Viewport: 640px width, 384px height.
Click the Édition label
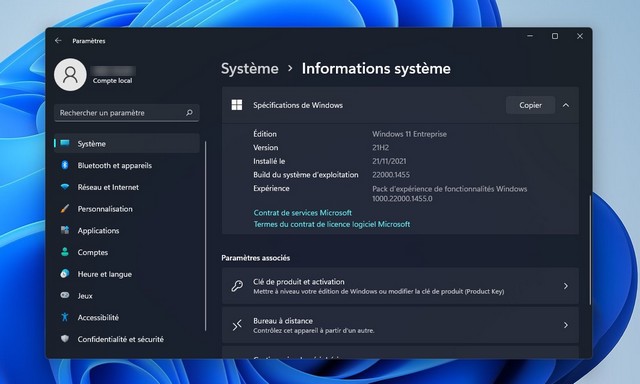pos(265,134)
